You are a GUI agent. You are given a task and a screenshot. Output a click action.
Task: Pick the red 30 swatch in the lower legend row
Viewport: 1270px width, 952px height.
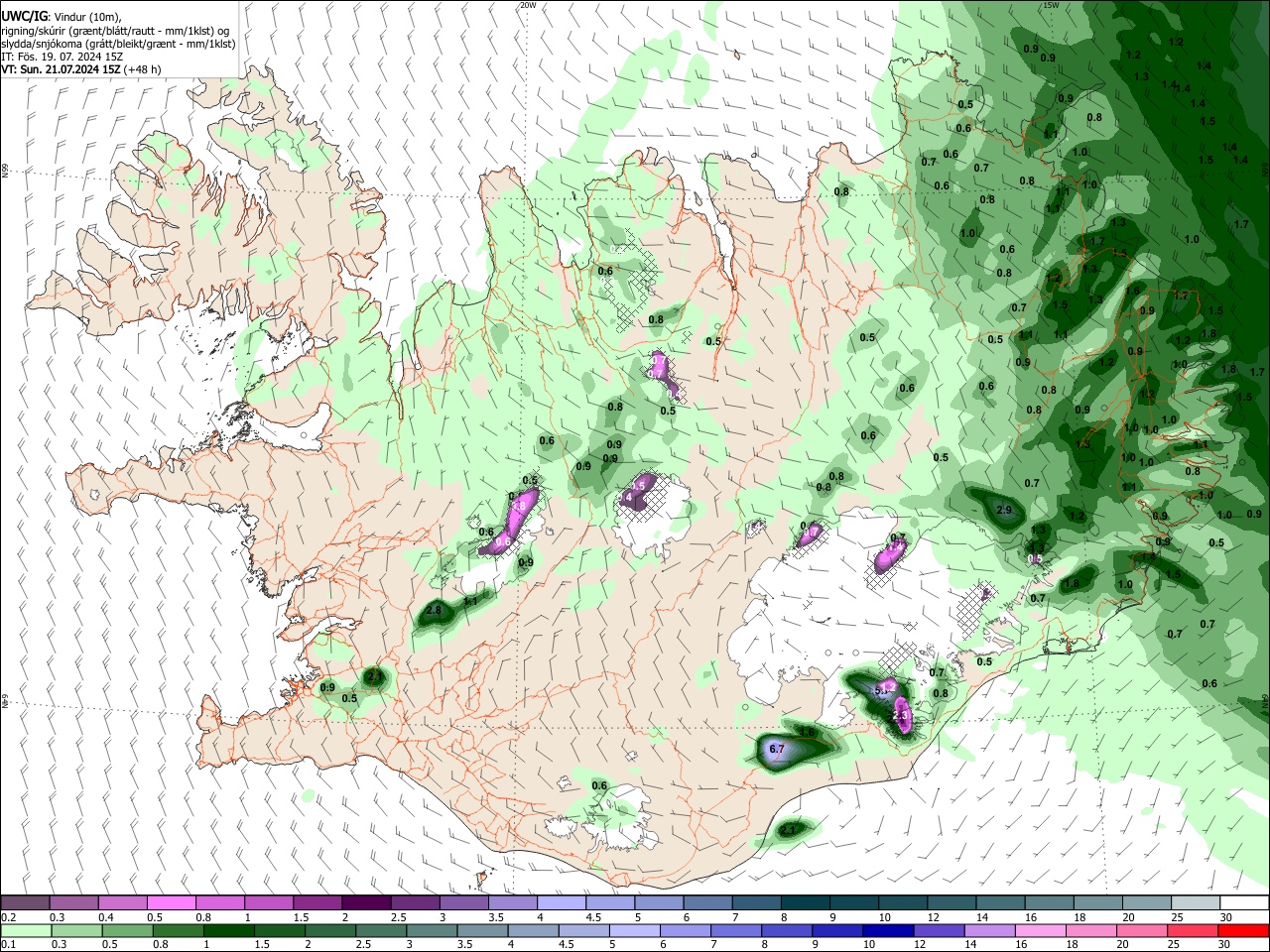click(x=1244, y=930)
